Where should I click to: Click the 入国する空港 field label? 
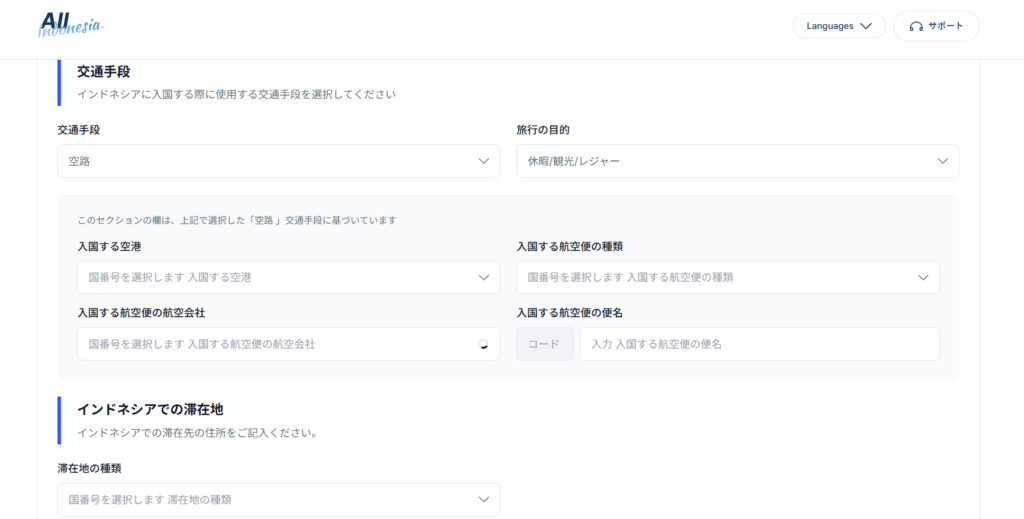point(109,247)
